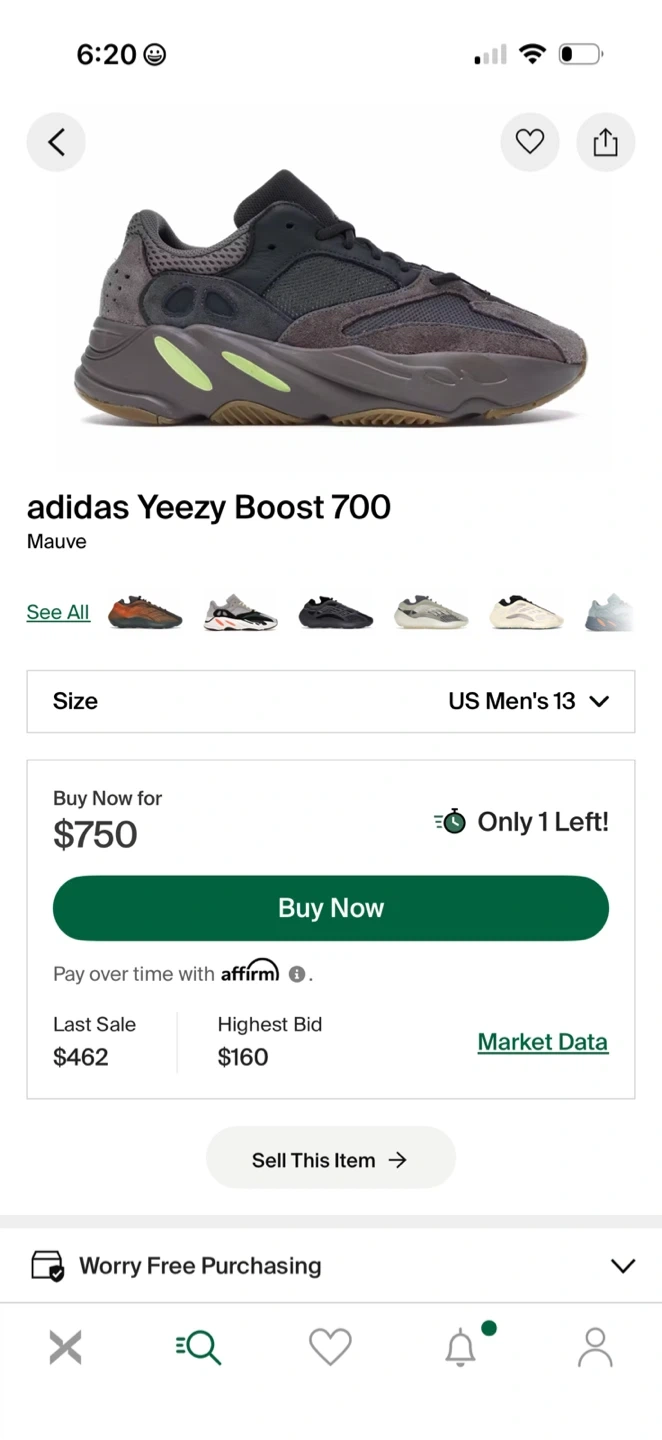Choose the all-black Yeezy thumbnail
The width and height of the screenshot is (662, 1440).
tap(336, 611)
